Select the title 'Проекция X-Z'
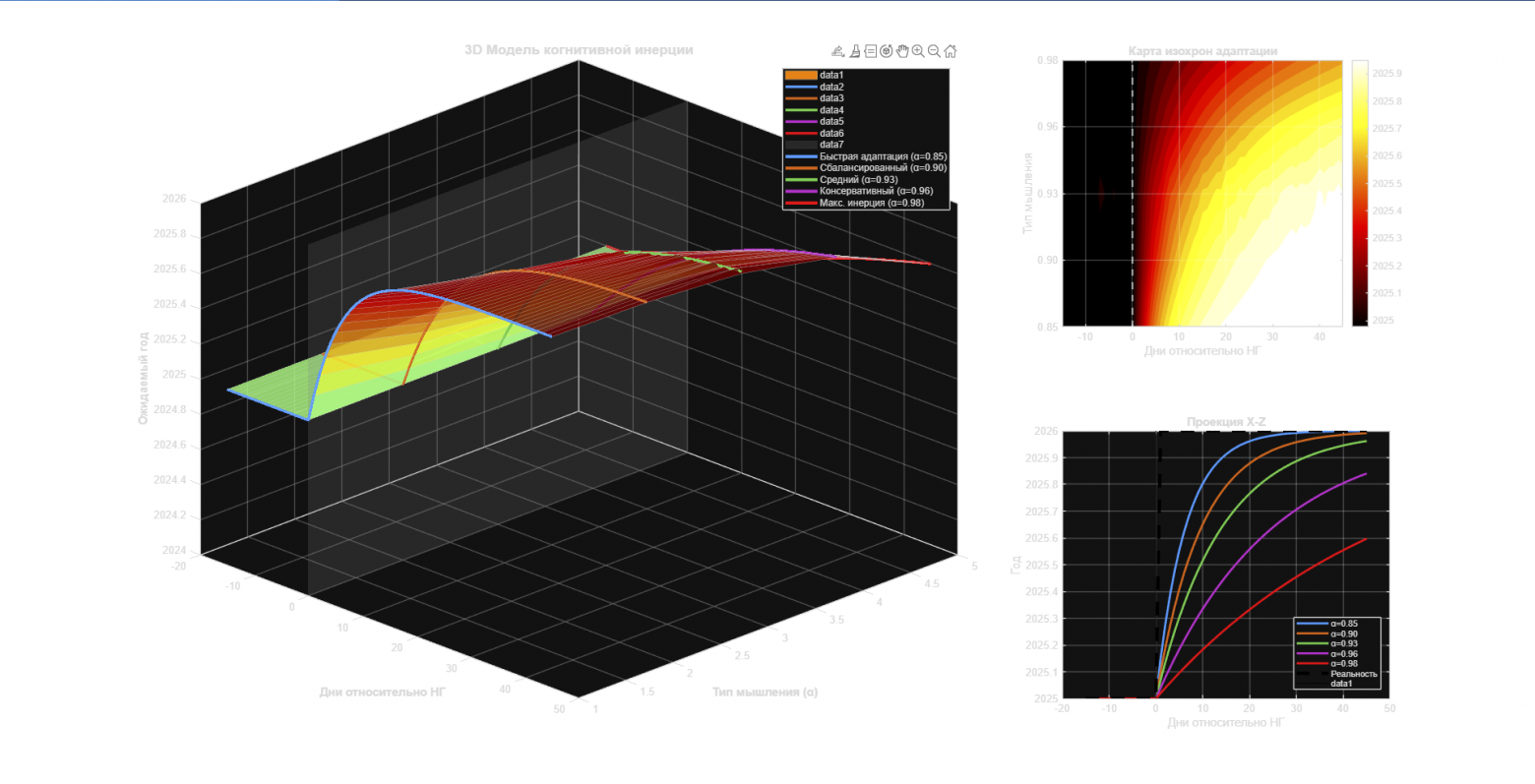 click(x=1226, y=422)
